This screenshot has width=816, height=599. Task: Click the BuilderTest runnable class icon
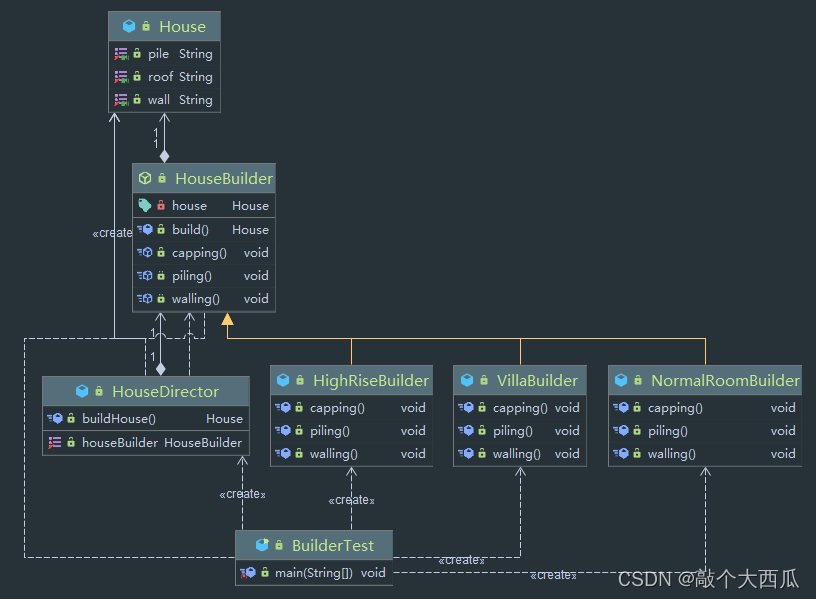click(262, 545)
